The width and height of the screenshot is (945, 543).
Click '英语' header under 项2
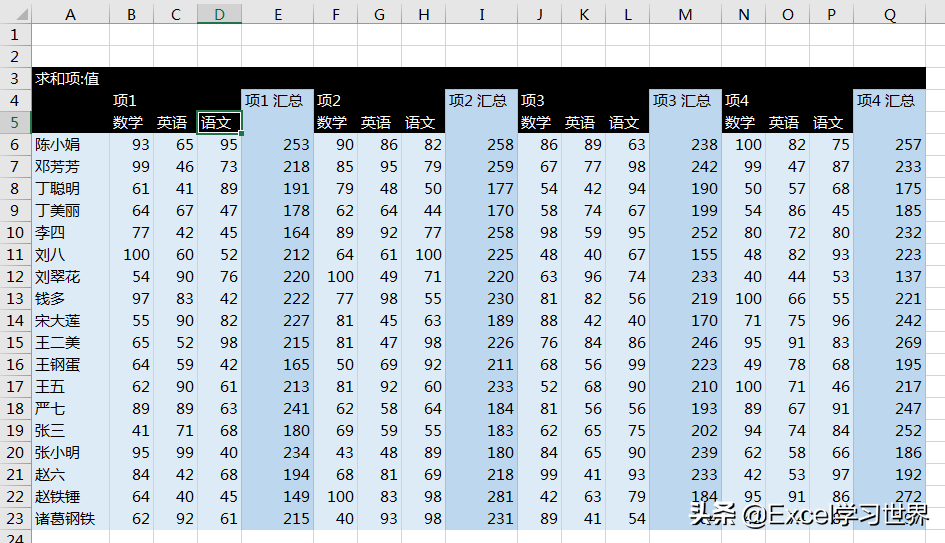[x=379, y=122]
